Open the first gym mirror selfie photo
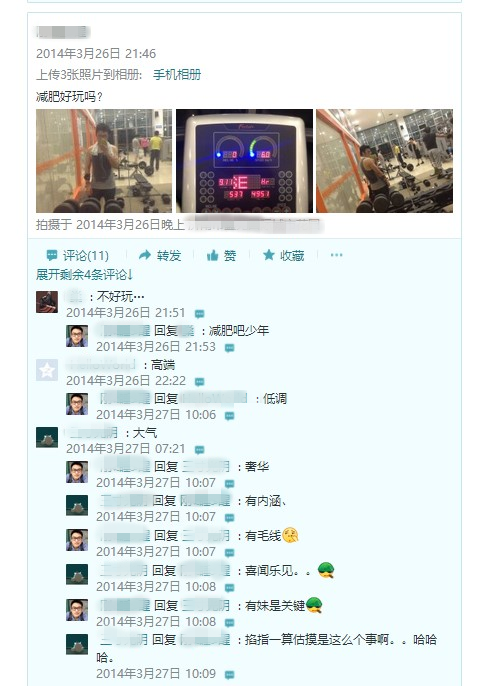The image size is (480, 686). 104,161
